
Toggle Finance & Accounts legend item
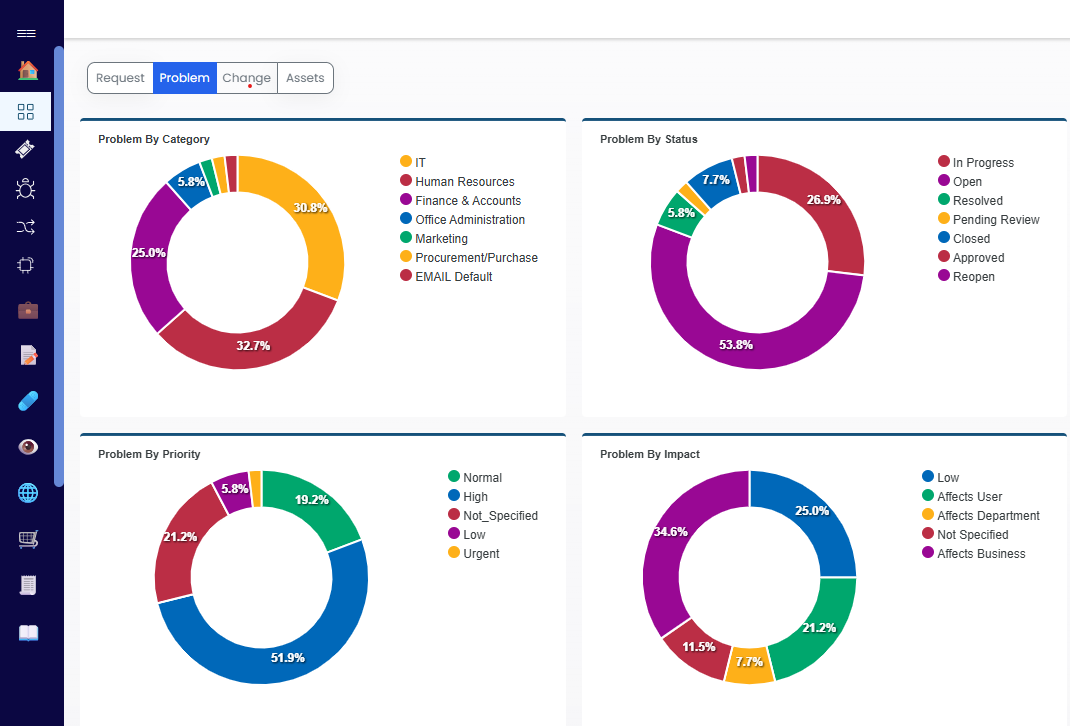tap(461, 201)
